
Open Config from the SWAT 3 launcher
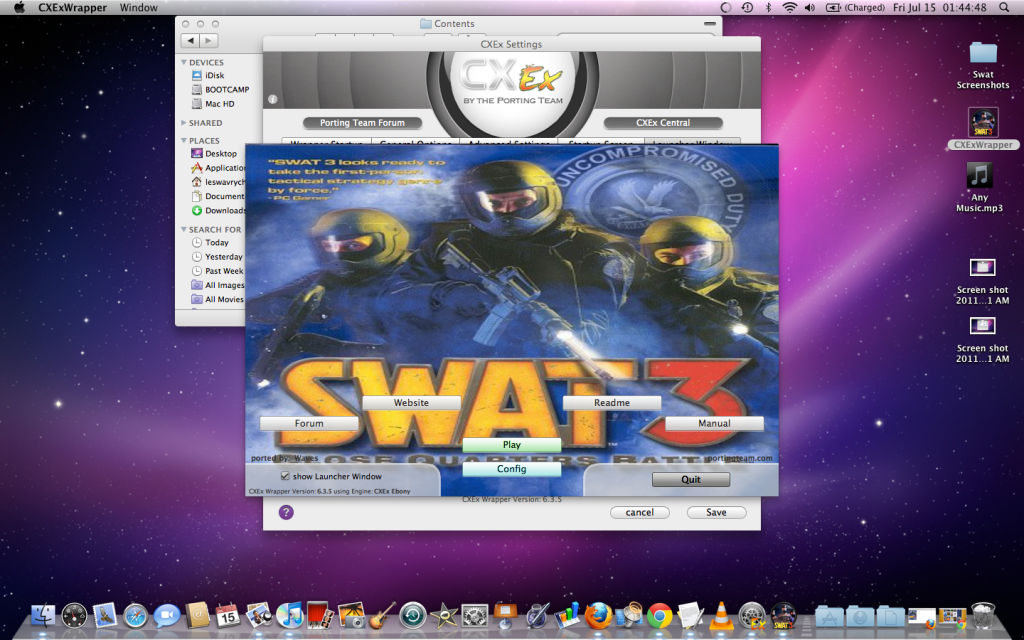click(511, 469)
